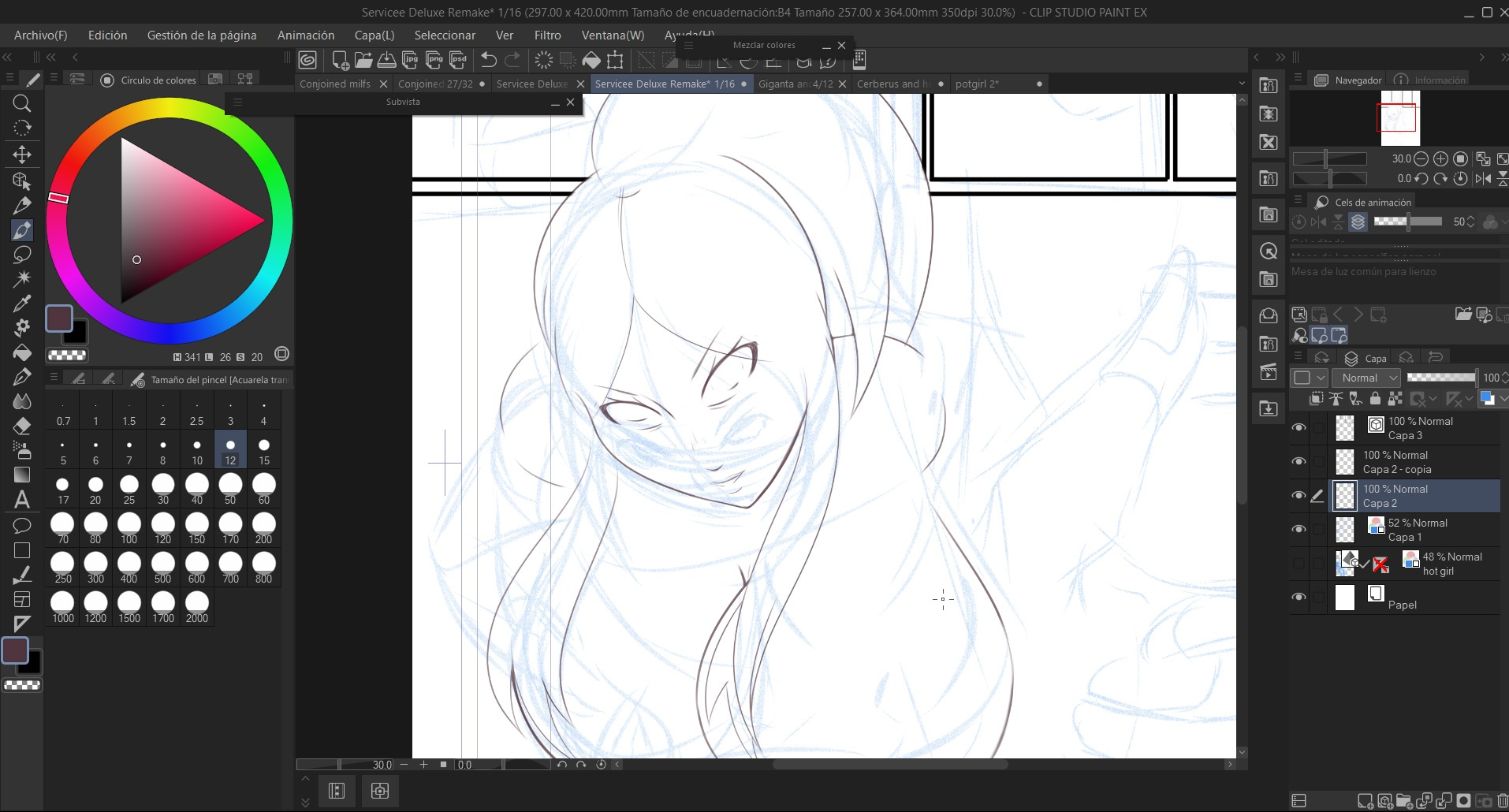Collapse the left tool palette dock
This screenshot has width=1509, height=812.
(7, 57)
